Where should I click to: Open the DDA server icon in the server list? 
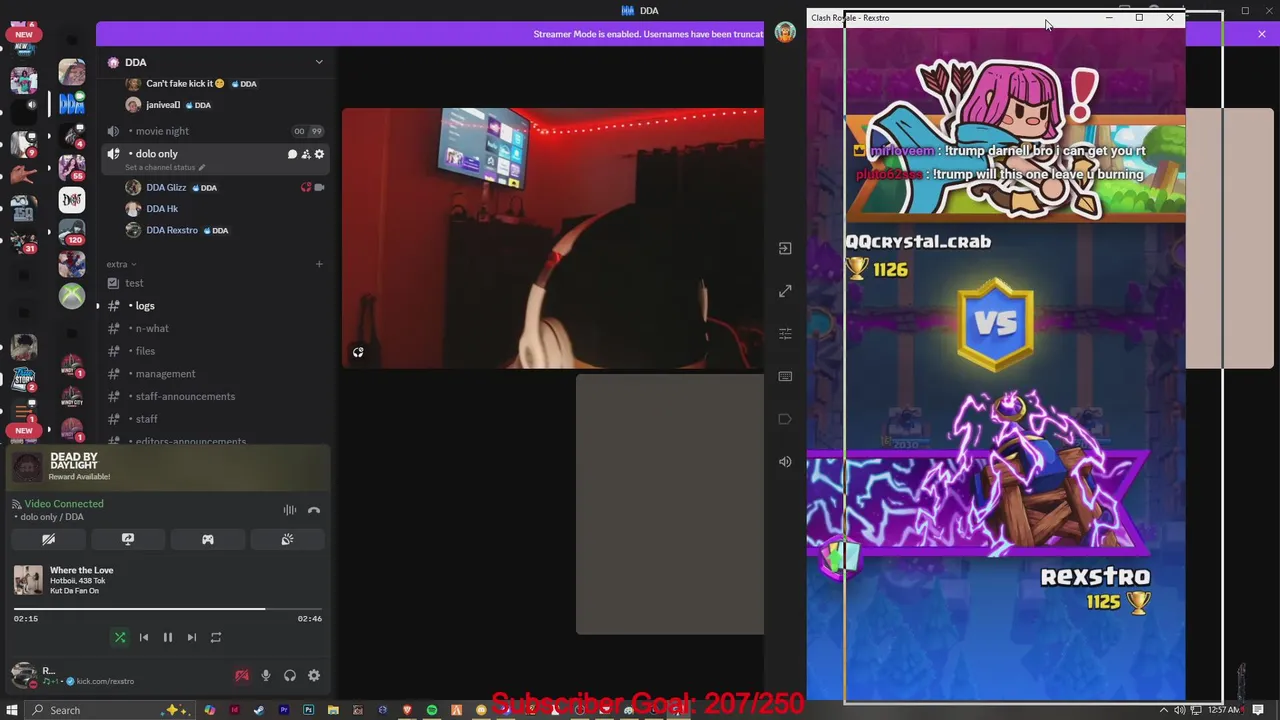pos(71,104)
